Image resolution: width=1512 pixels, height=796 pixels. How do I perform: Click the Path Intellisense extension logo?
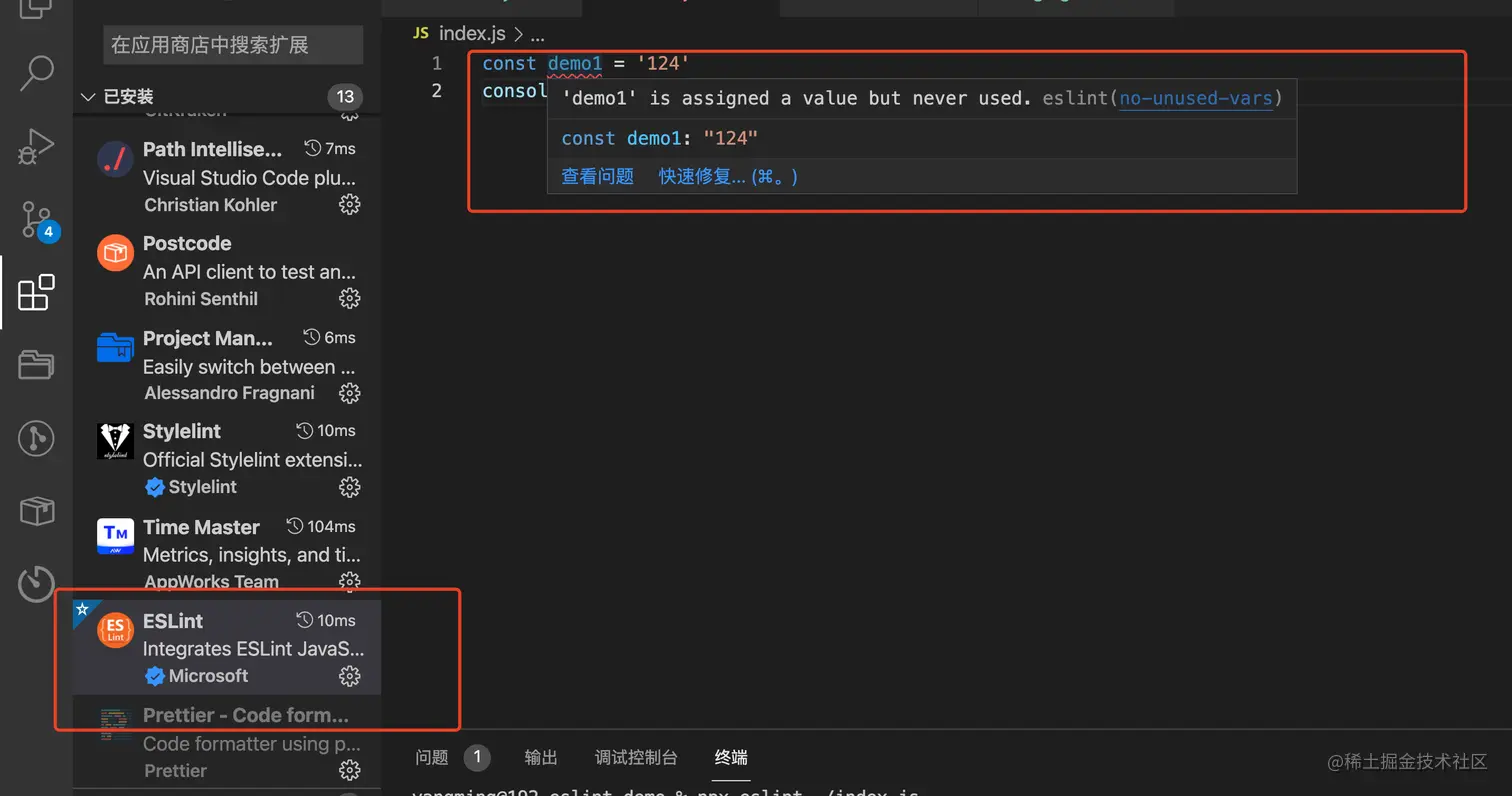(x=115, y=159)
